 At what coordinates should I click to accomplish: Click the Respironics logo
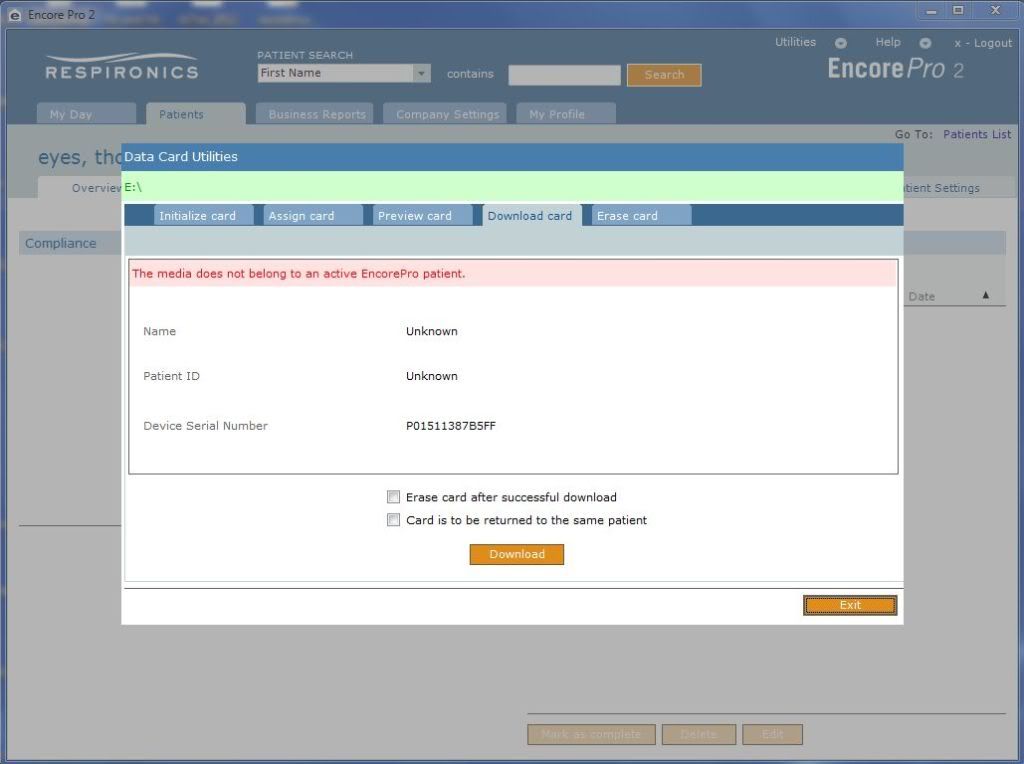[x=121, y=67]
